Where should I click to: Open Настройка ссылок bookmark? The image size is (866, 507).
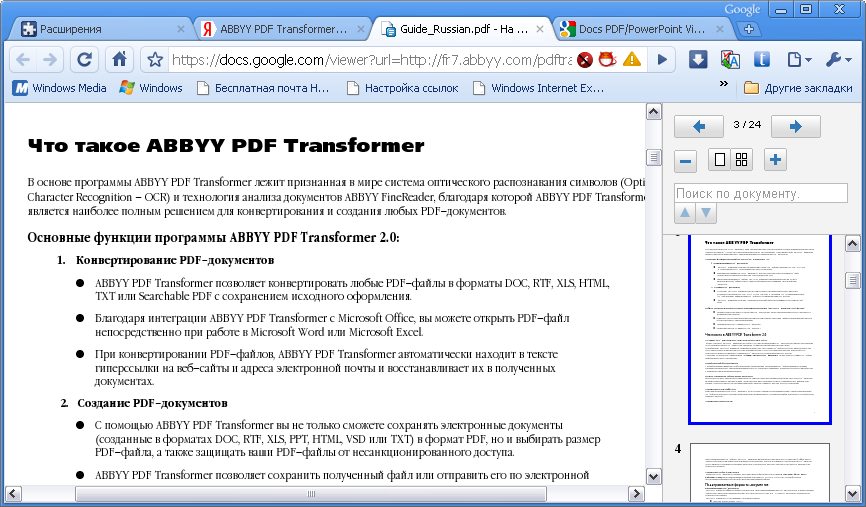pyautogui.click(x=403, y=88)
